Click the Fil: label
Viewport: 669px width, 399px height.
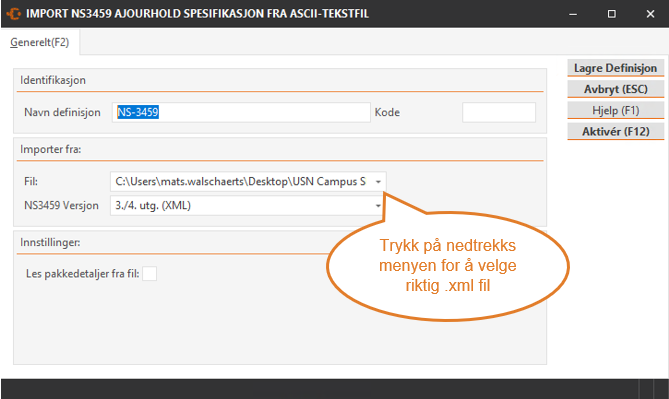[x=31, y=182]
